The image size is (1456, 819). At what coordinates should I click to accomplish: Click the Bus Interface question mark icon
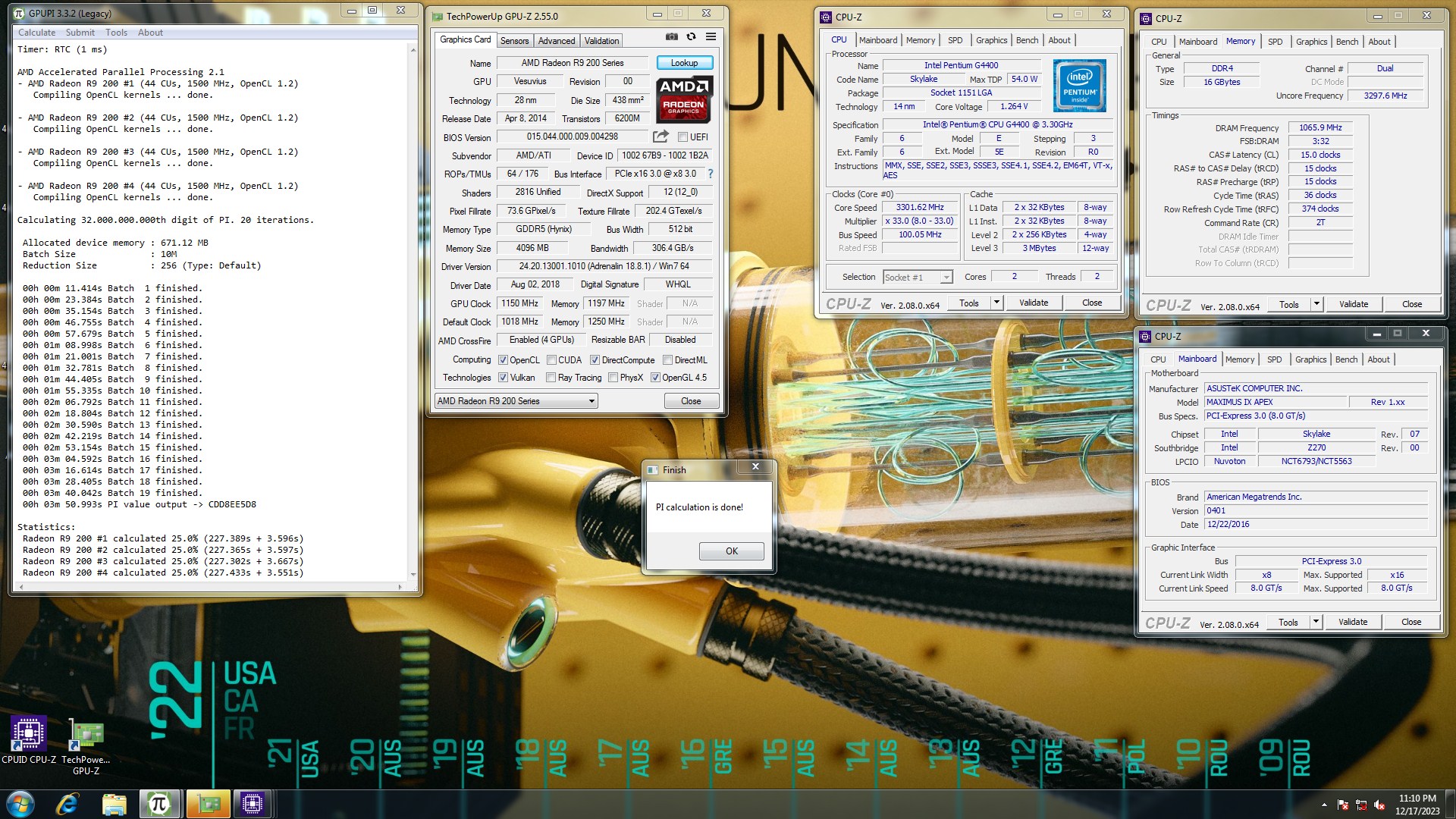point(711,174)
